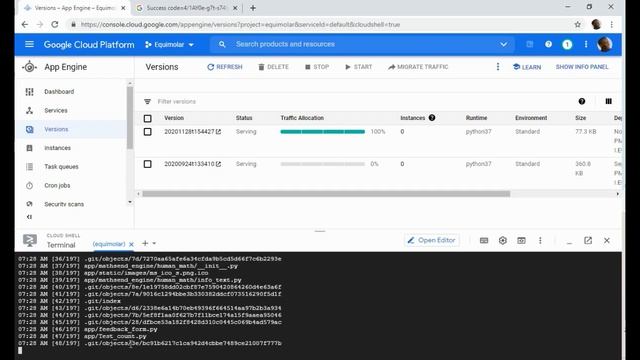Click the REFRESH button
640x360 pixels.
tap(224, 67)
